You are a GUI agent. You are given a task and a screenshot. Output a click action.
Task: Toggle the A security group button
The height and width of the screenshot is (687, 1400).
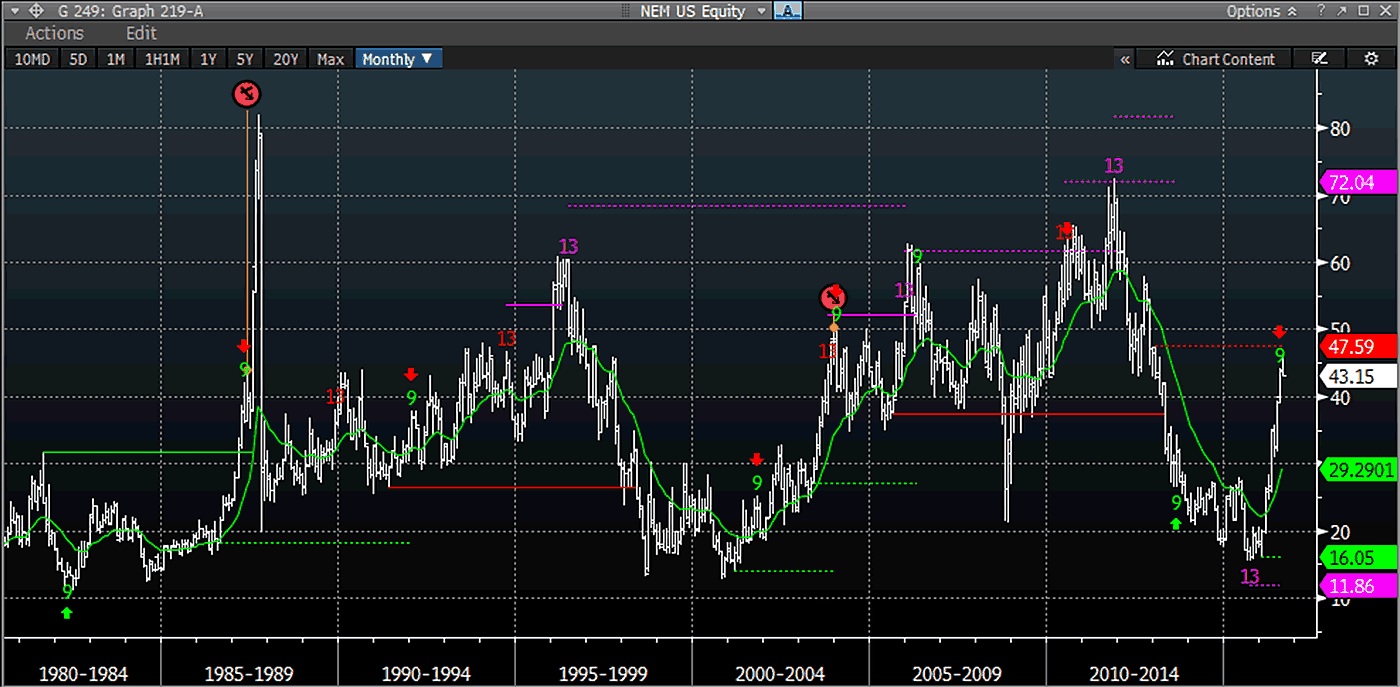[788, 11]
